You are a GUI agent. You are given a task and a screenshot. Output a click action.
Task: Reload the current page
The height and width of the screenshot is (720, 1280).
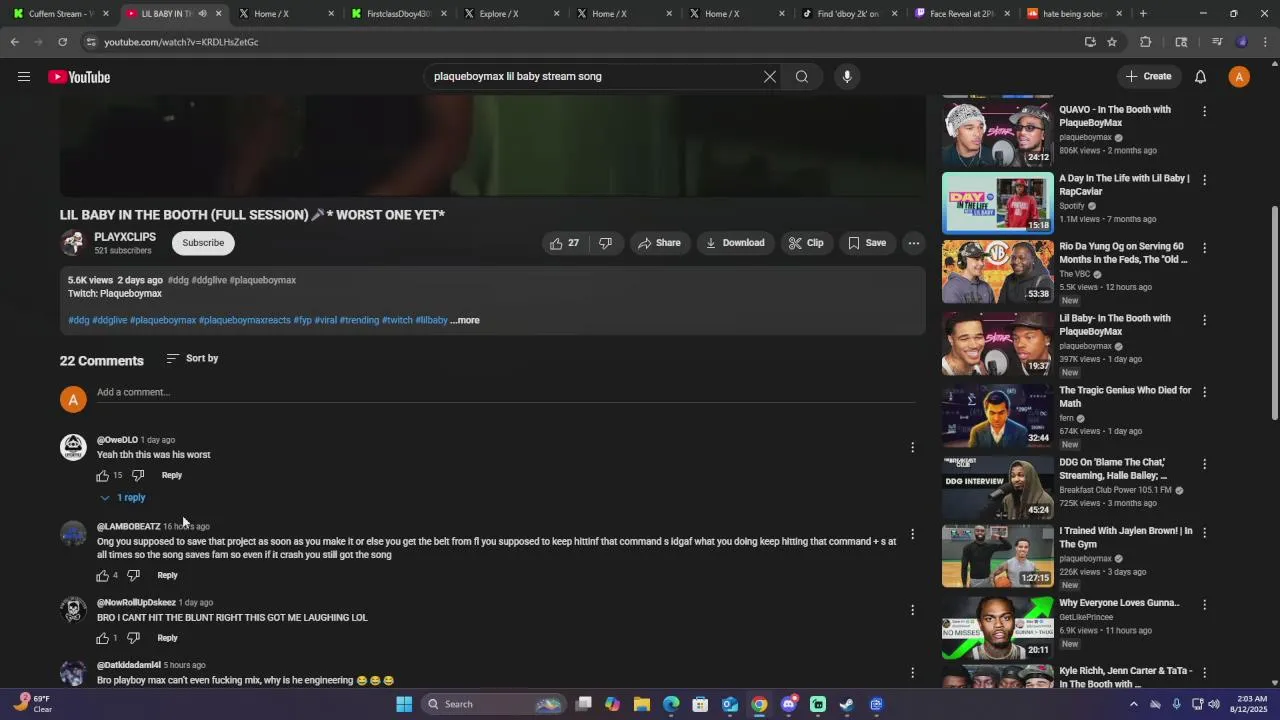(62, 42)
